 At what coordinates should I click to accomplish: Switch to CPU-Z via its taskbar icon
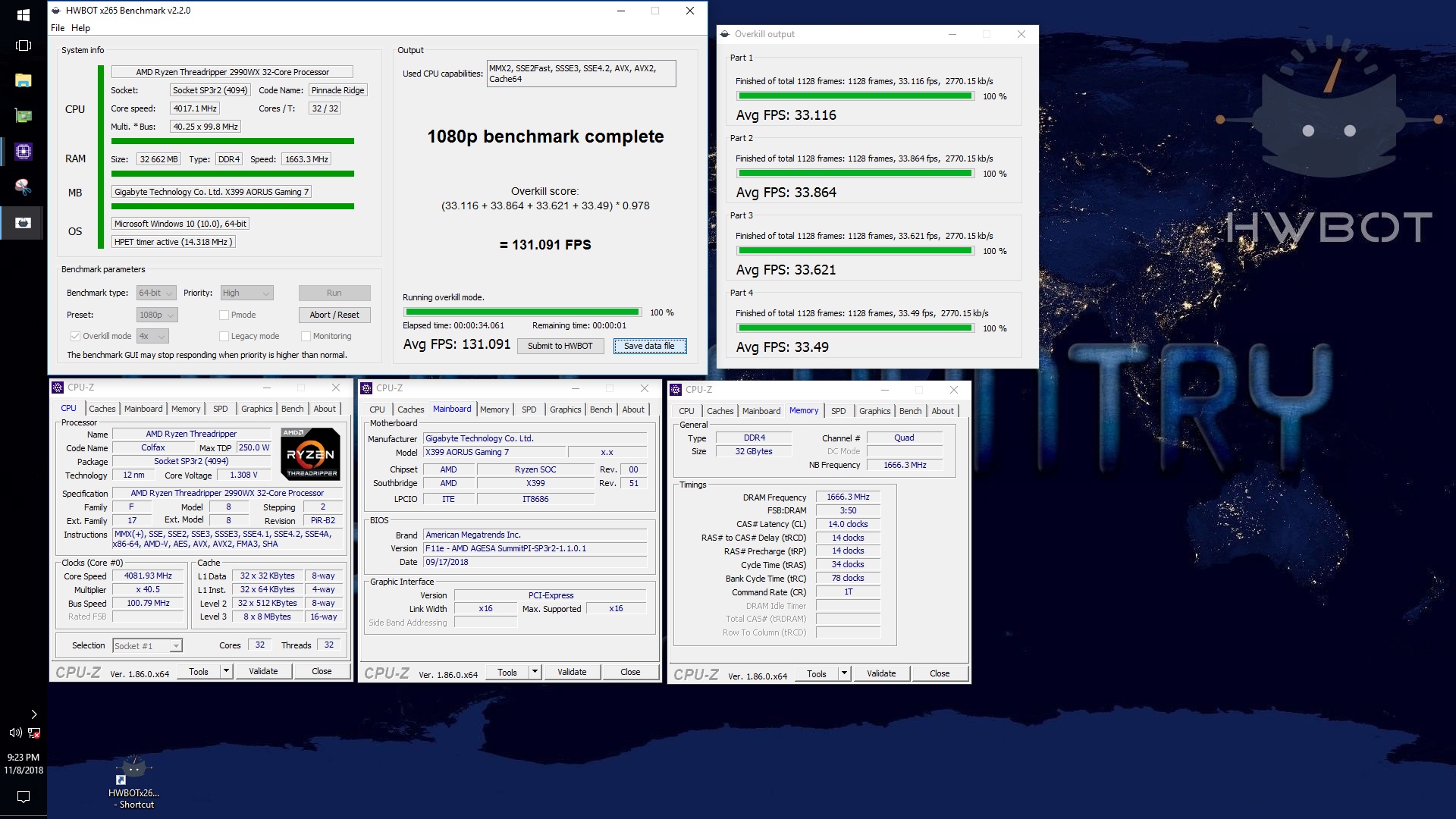[23, 152]
